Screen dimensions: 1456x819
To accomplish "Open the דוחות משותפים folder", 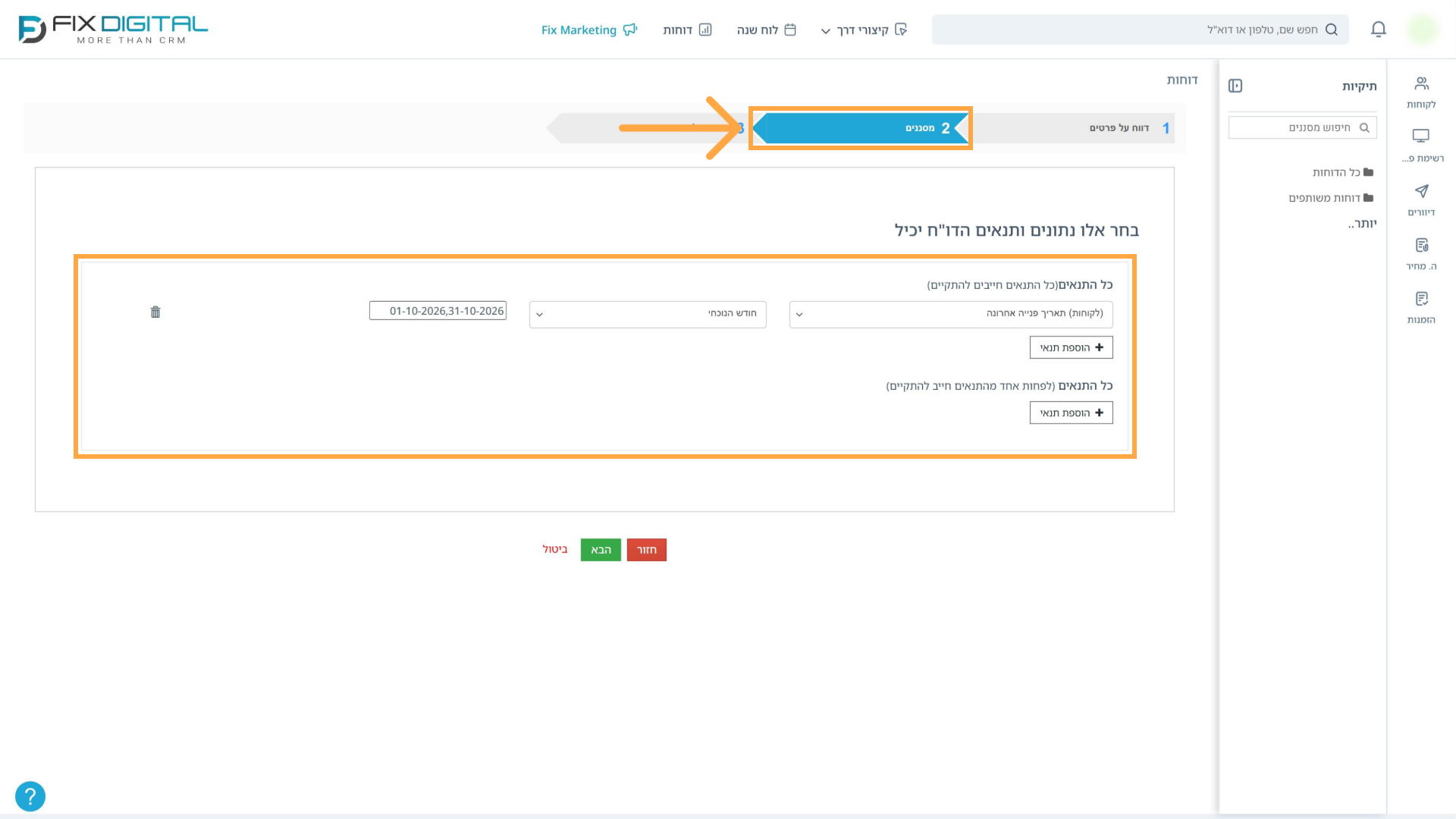I will (1331, 198).
